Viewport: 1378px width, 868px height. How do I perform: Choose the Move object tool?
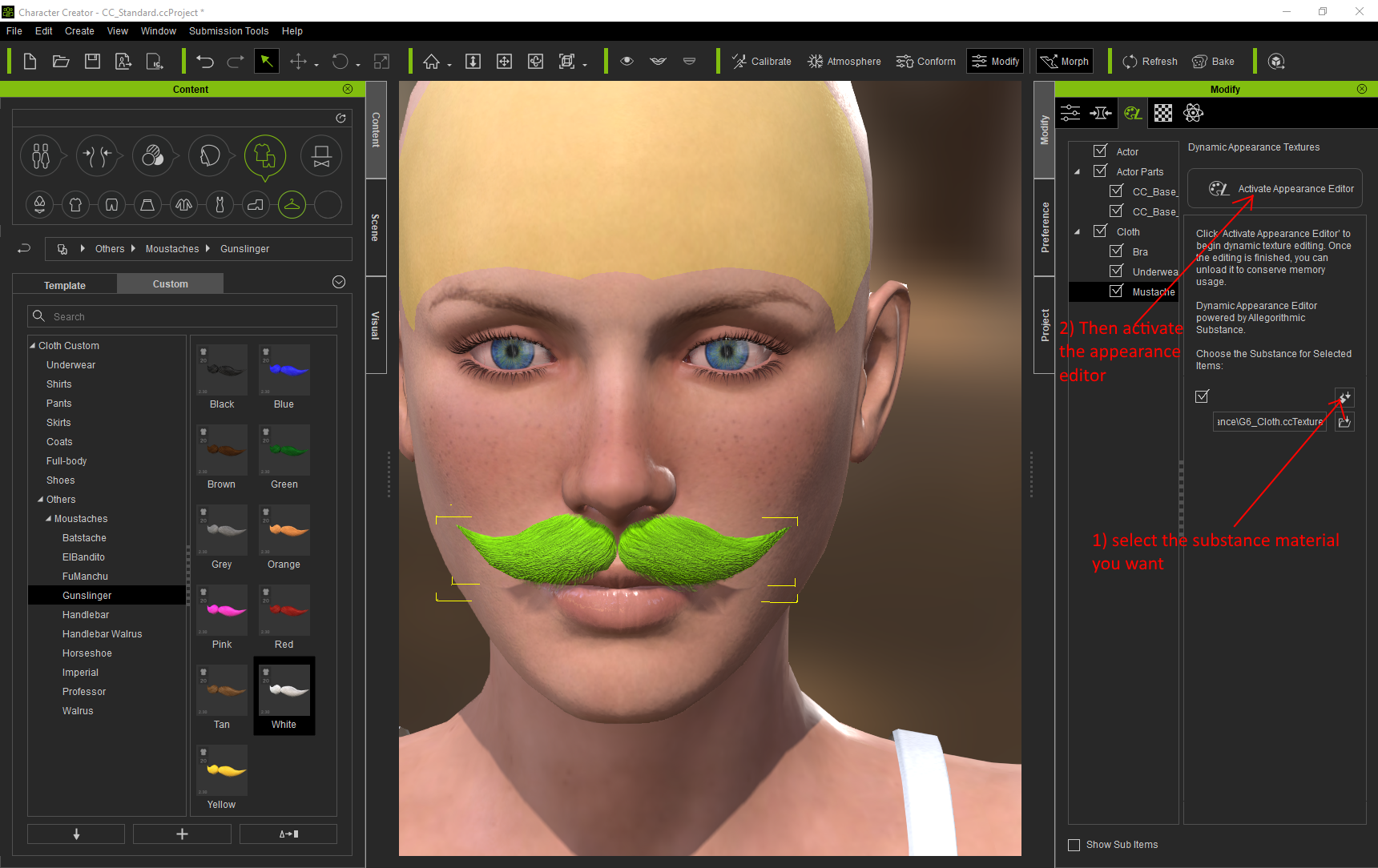(298, 62)
